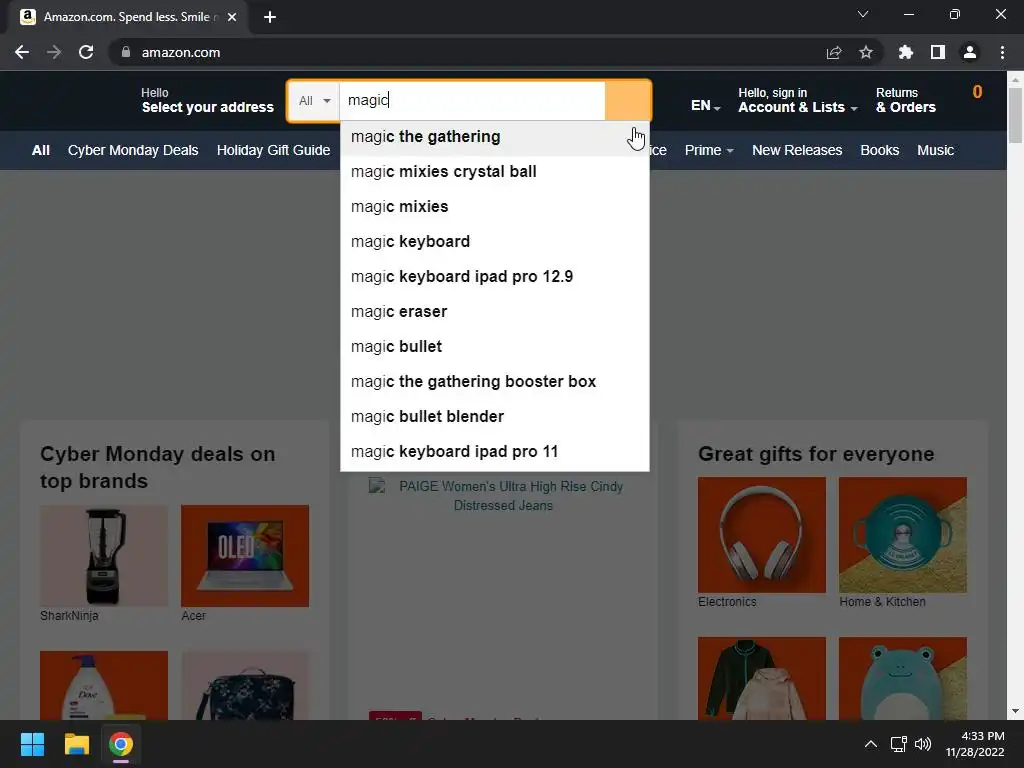Open Cyber Monday Deals

point(133,150)
